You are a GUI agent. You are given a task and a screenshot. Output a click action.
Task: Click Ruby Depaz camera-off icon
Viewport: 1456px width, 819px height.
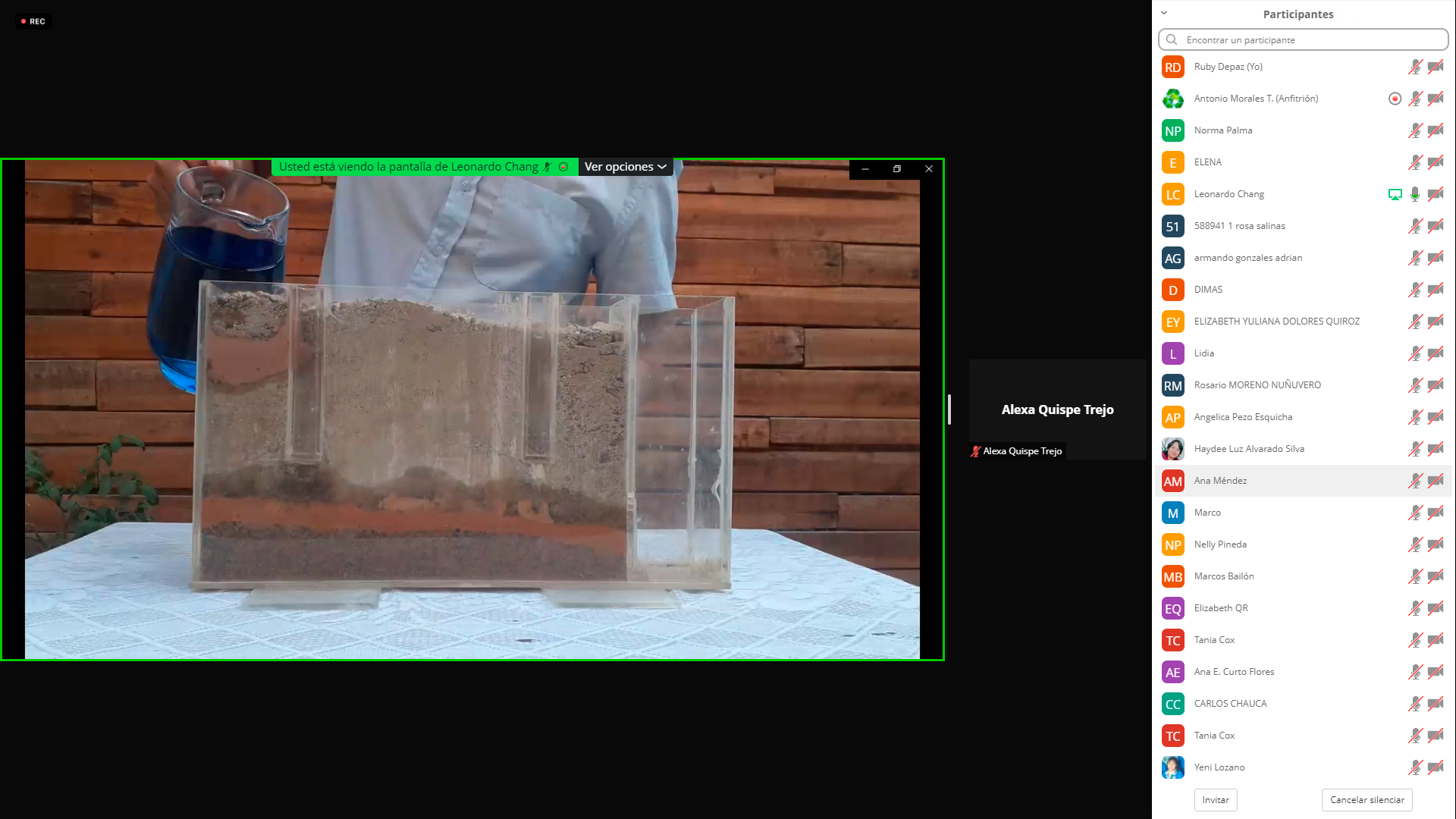click(1436, 67)
